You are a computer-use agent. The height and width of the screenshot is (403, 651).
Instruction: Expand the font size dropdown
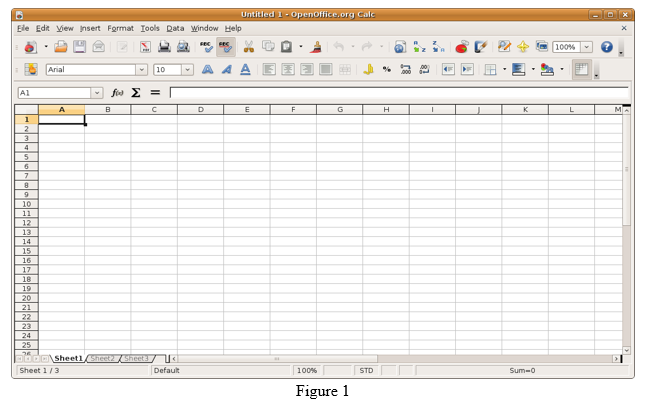(x=187, y=70)
